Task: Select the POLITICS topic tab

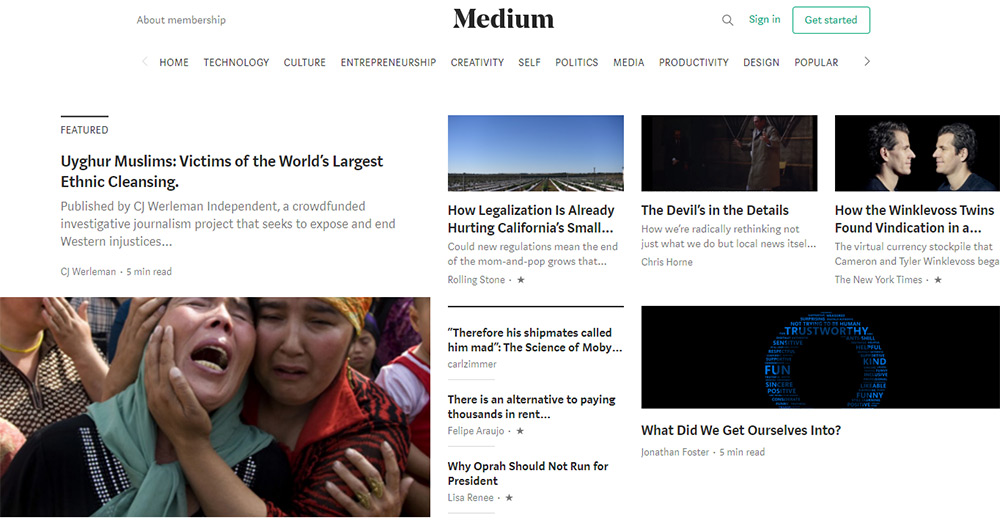Action: tap(577, 63)
